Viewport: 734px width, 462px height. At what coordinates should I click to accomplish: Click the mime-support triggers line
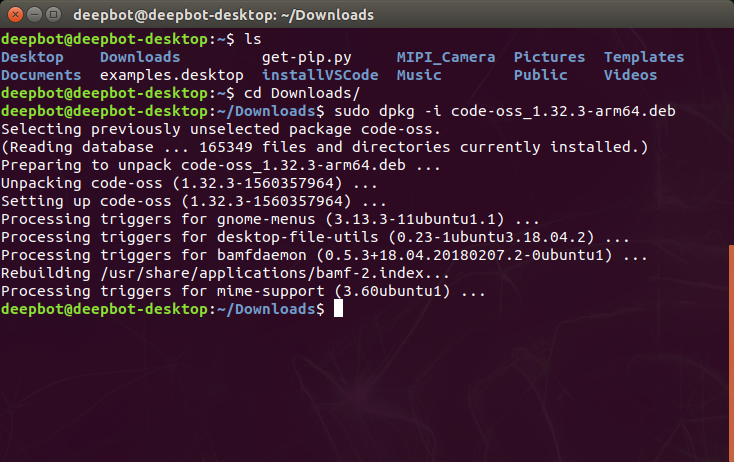pyautogui.click(x=243, y=291)
